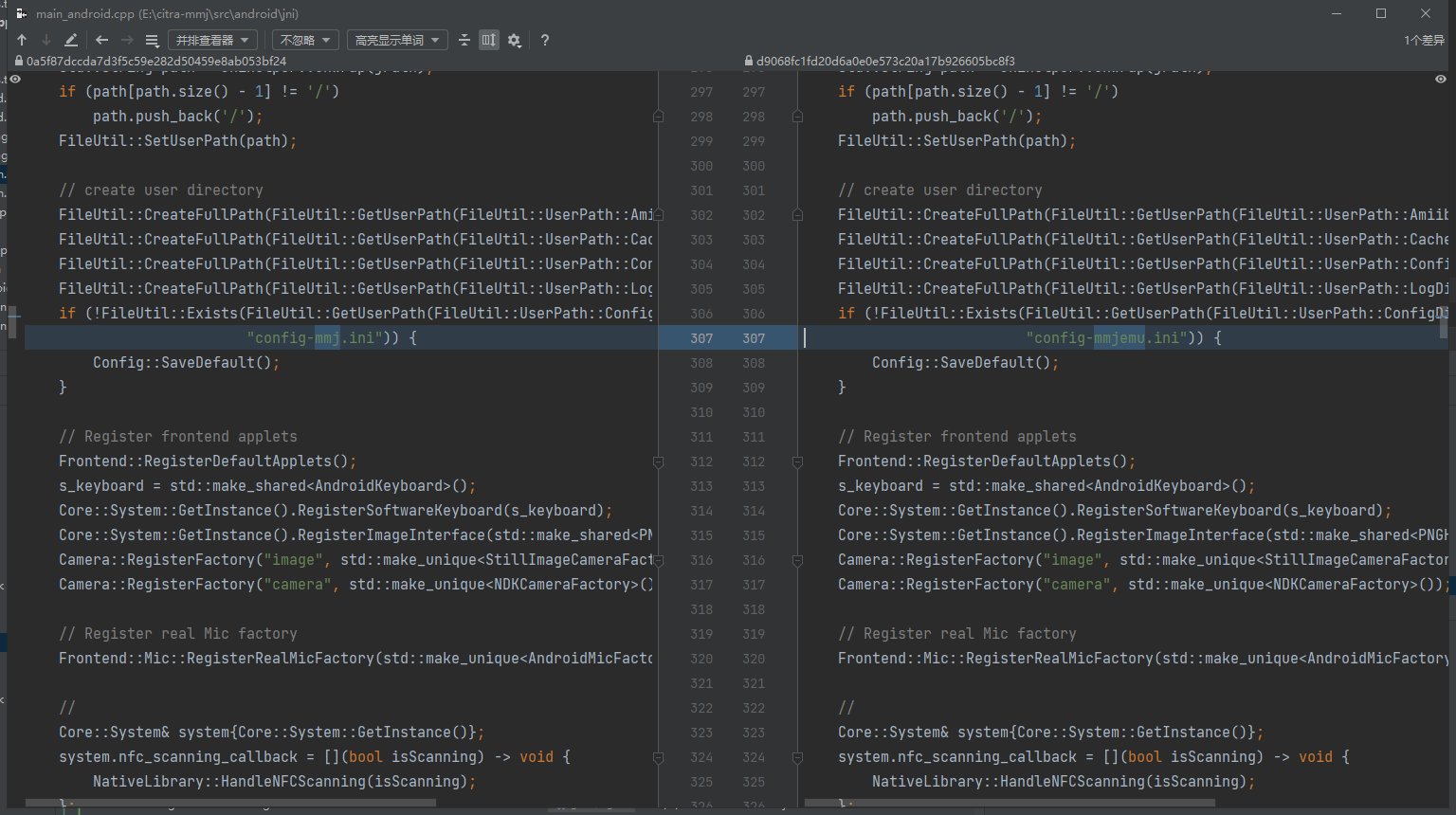The image size is (1456, 815).
Task: Click the lock icon beside commit 0a5f87dccda
Action: point(17,60)
